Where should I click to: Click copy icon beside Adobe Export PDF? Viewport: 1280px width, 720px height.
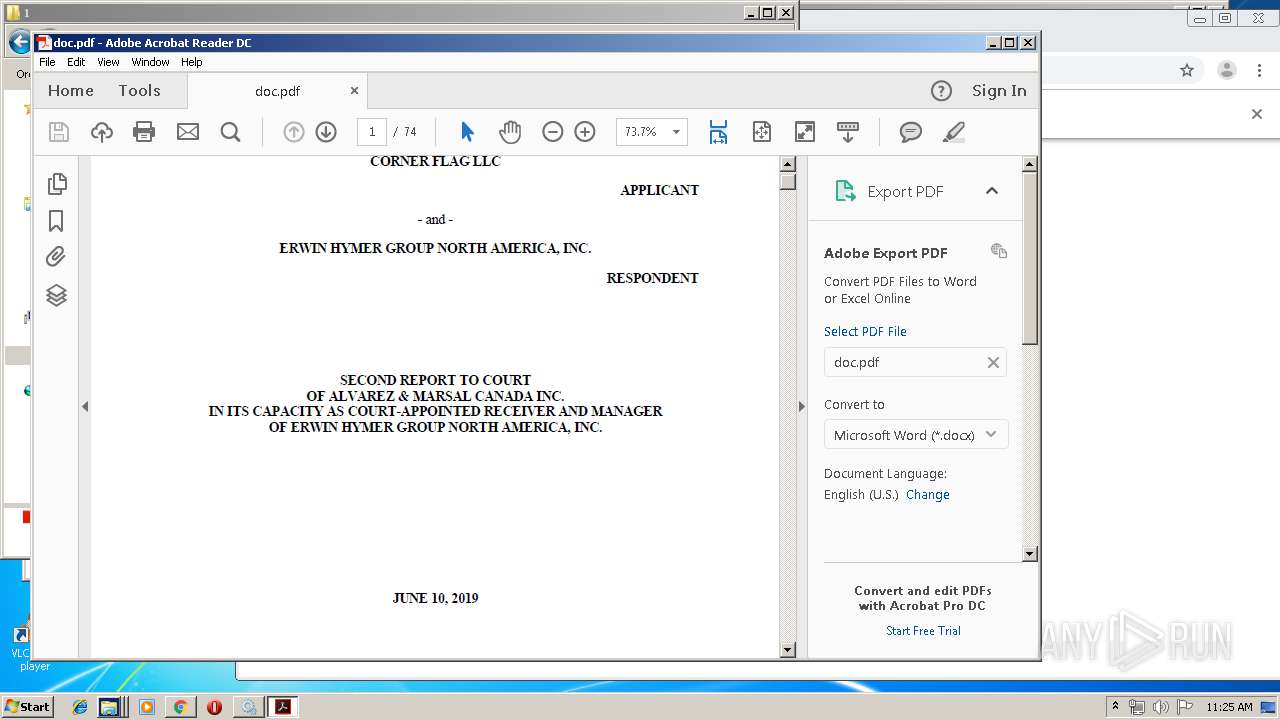coord(998,251)
